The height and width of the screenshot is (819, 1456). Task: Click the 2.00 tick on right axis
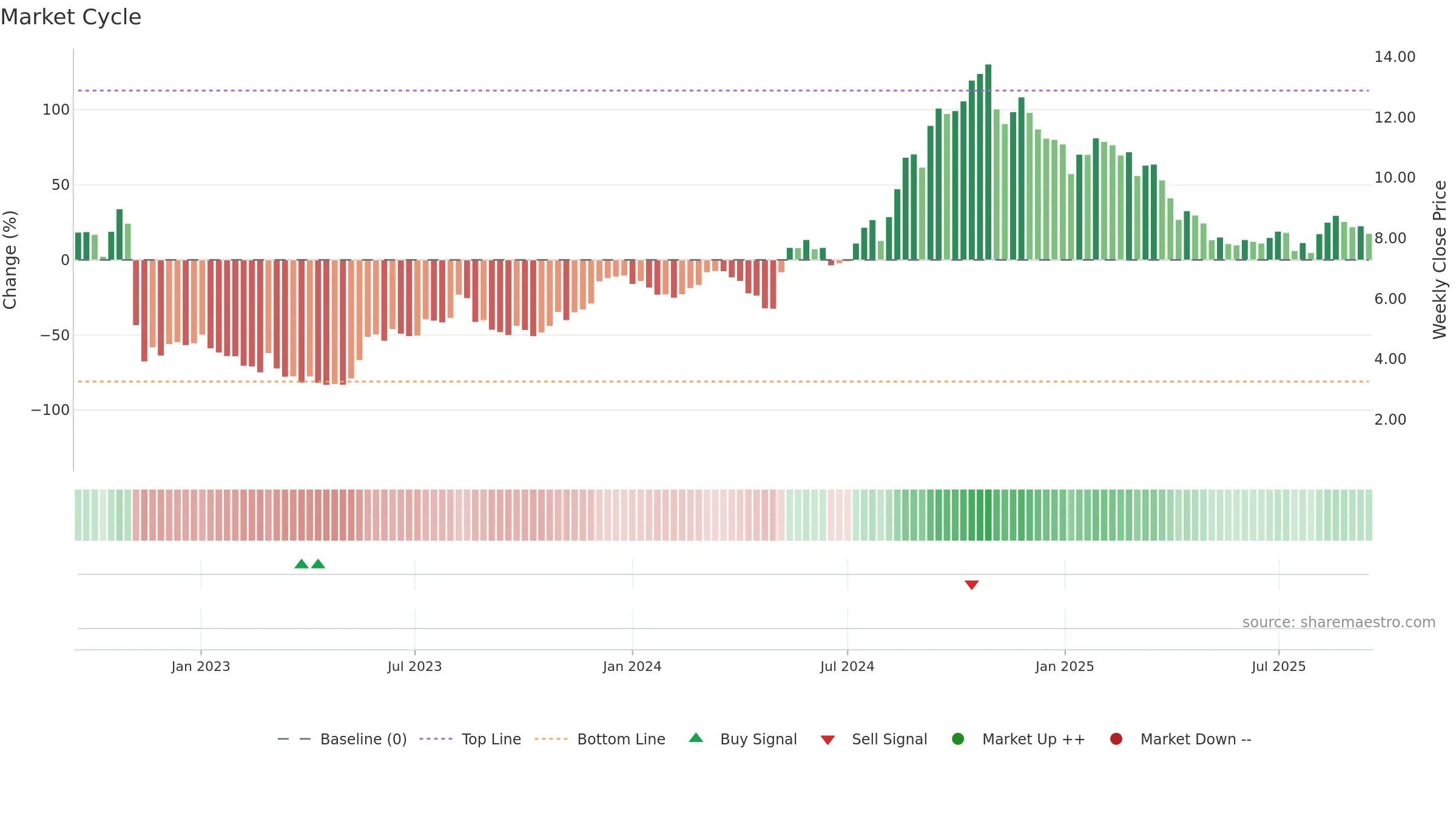click(1390, 420)
